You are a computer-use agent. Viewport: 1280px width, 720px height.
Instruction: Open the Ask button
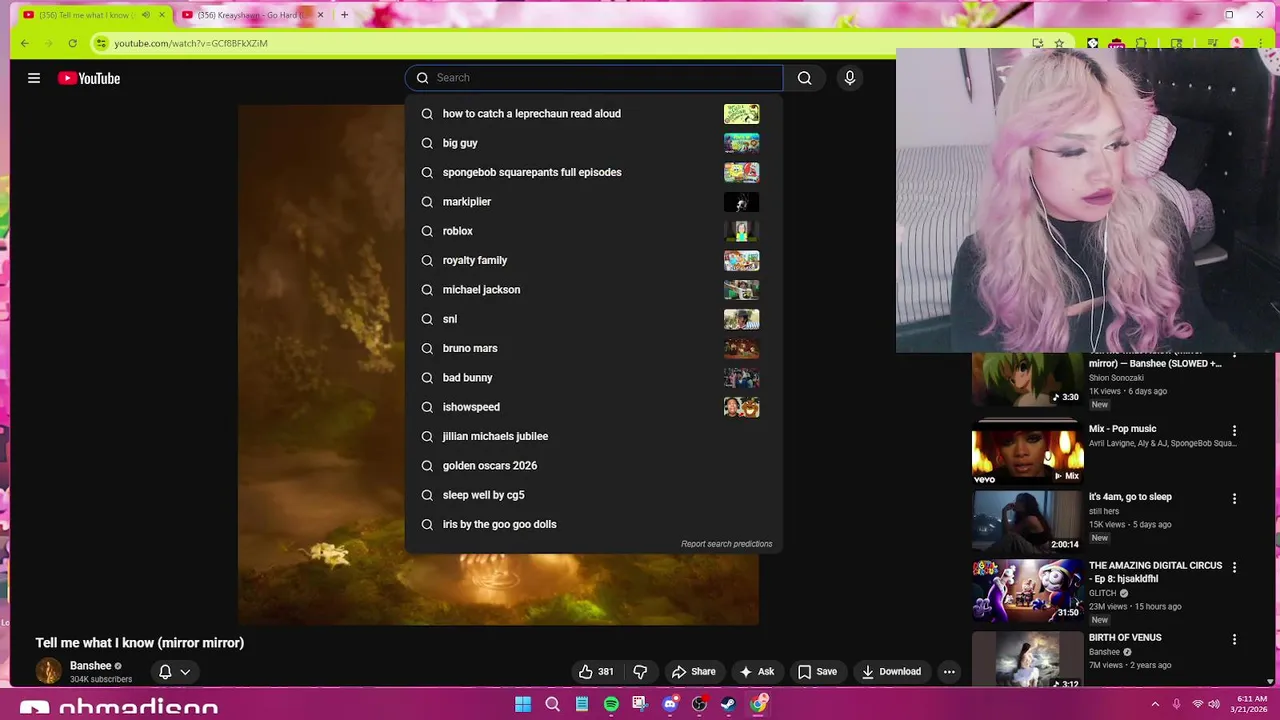pos(756,672)
